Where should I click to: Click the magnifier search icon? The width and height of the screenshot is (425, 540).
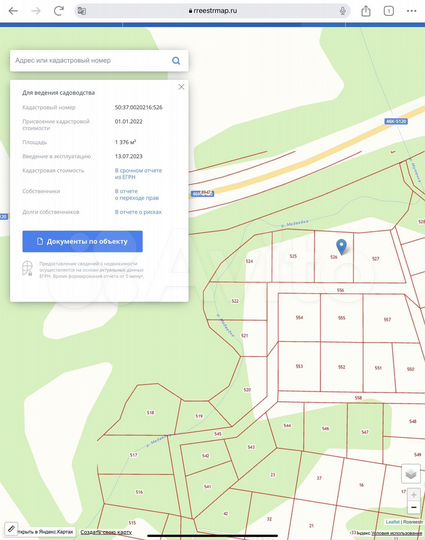[x=176, y=61]
